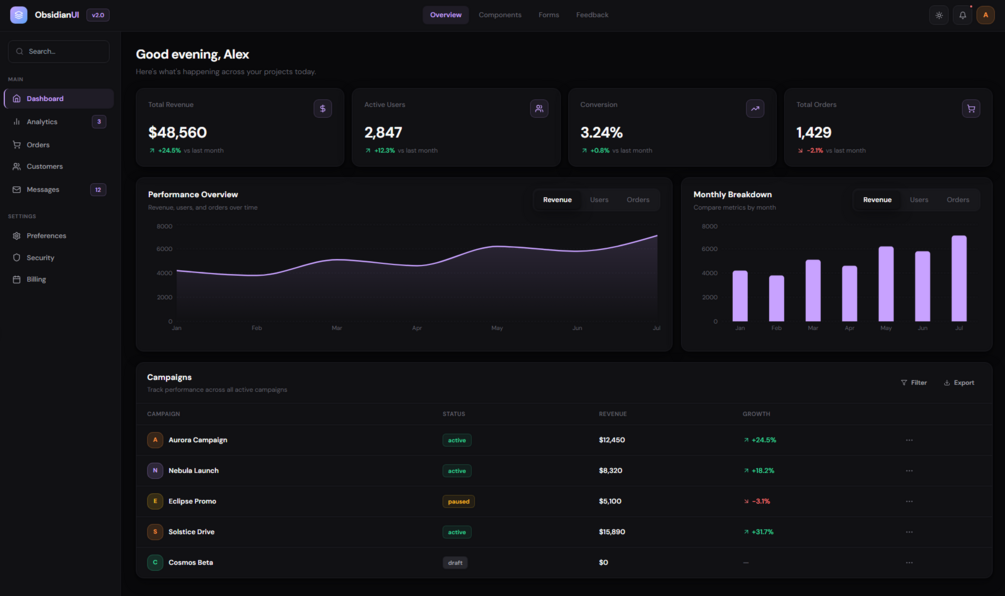This screenshot has height=596, width=1005.
Task: Click the paused status of Eclipse Promo
Action: point(458,502)
